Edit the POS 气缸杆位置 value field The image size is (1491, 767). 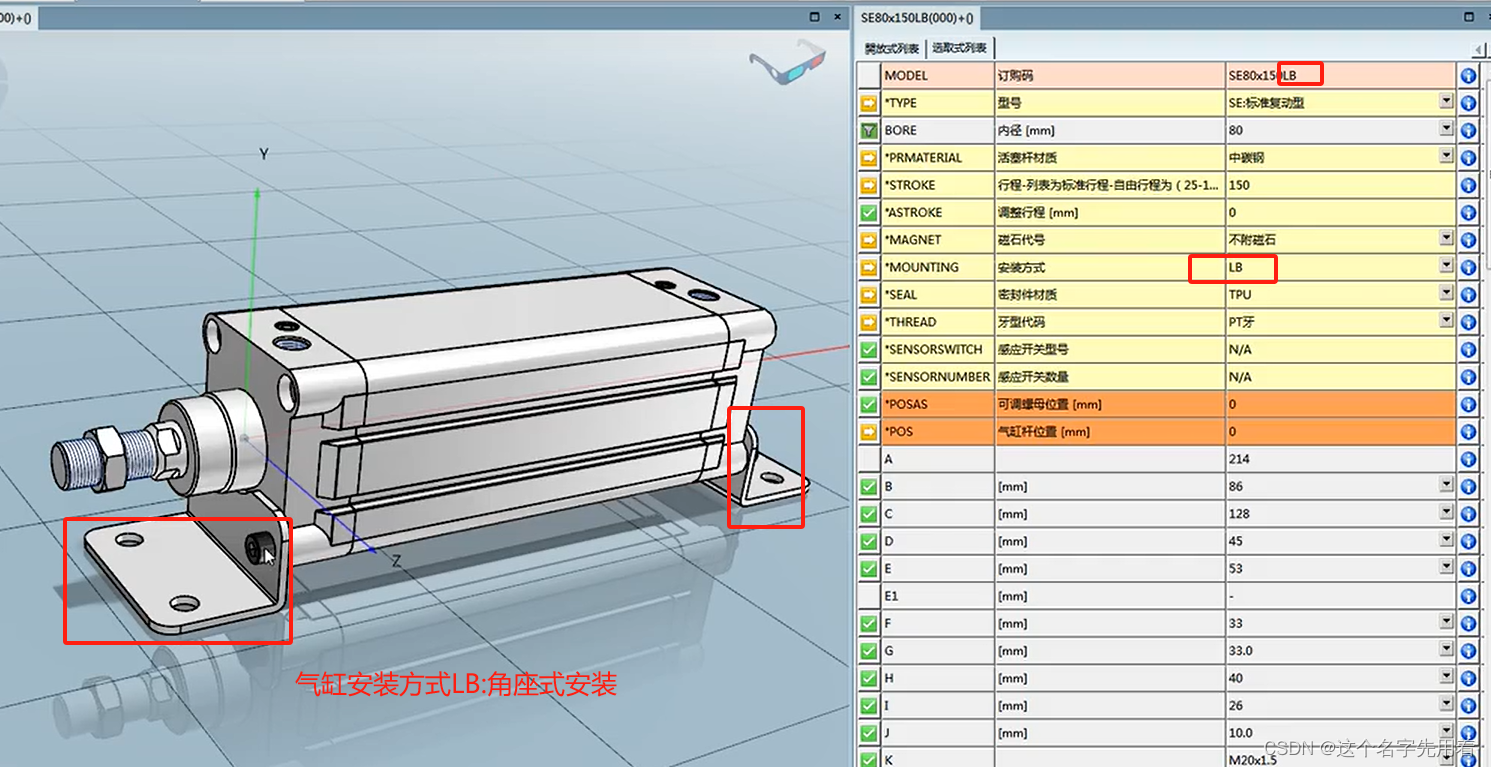click(1340, 432)
